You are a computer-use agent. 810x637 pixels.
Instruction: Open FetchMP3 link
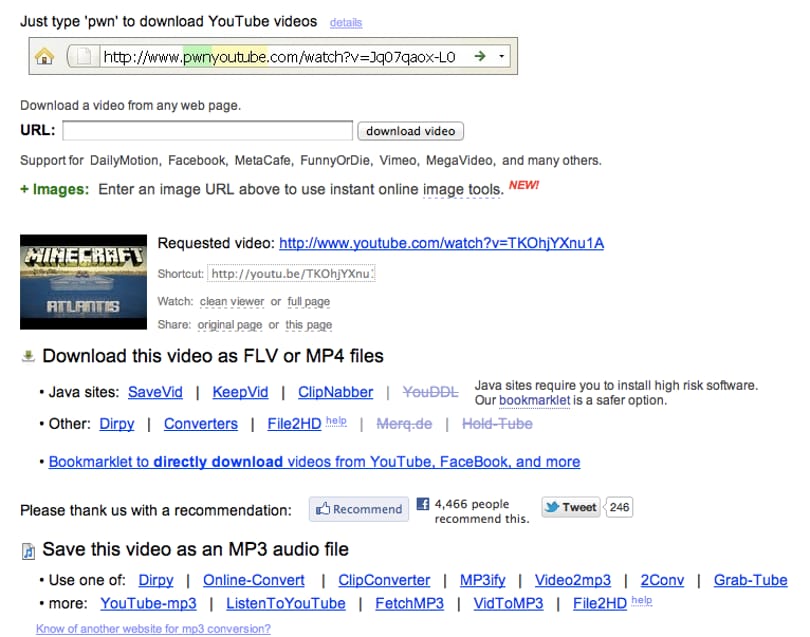[x=409, y=603]
